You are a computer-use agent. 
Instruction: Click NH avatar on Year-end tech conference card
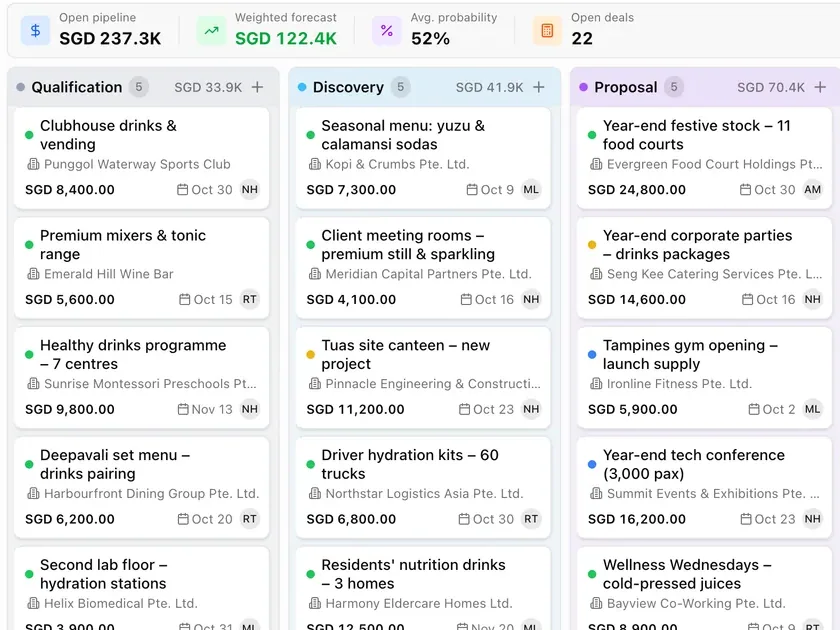pyautogui.click(x=812, y=519)
